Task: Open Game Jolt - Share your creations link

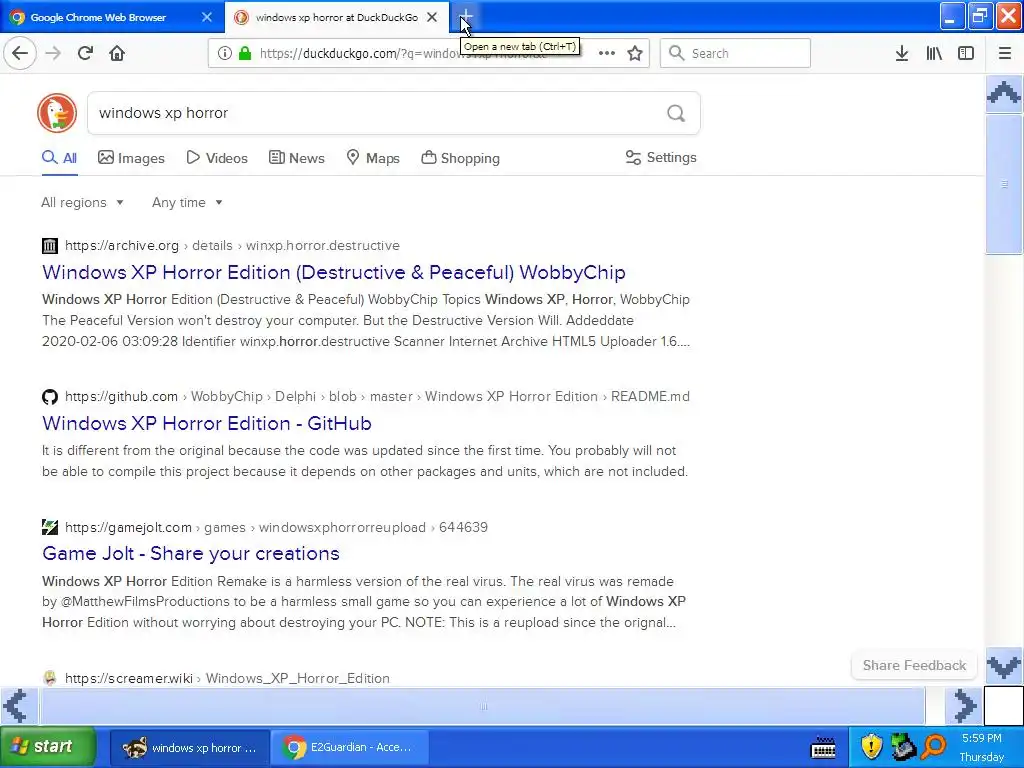Action: click(x=191, y=553)
